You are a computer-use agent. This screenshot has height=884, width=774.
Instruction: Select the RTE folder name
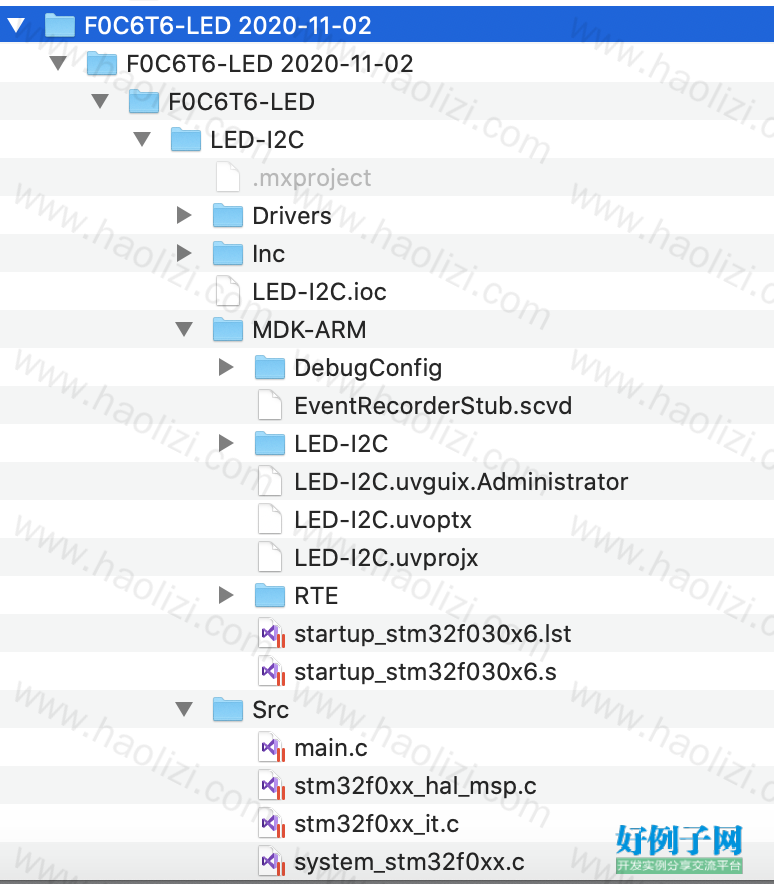point(316,596)
